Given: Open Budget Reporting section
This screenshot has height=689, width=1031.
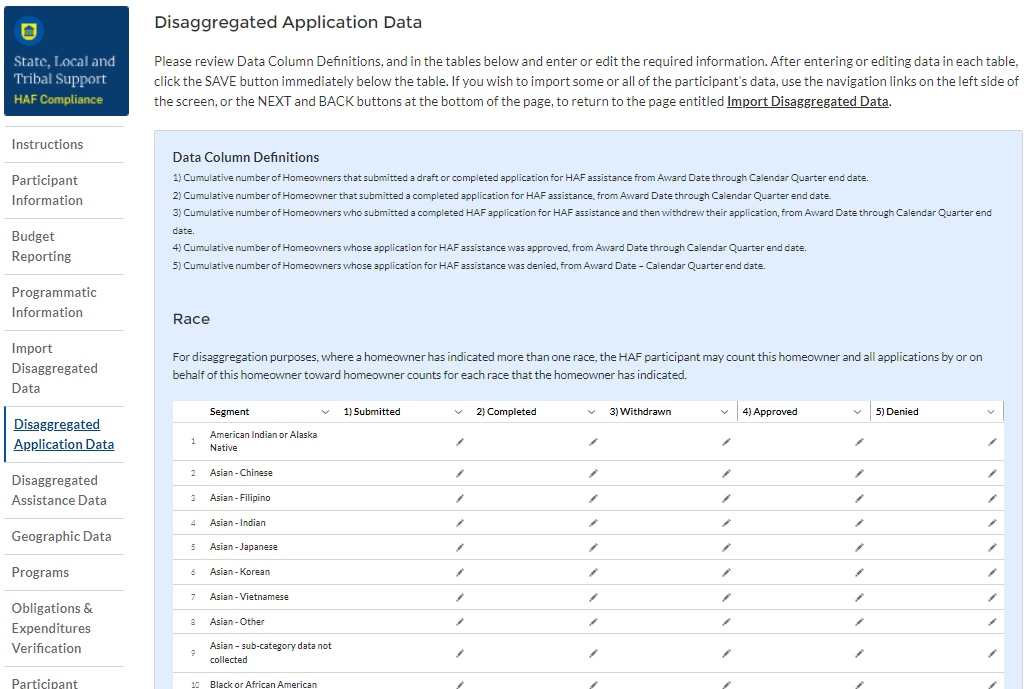Looking at the screenshot, I should (41, 246).
